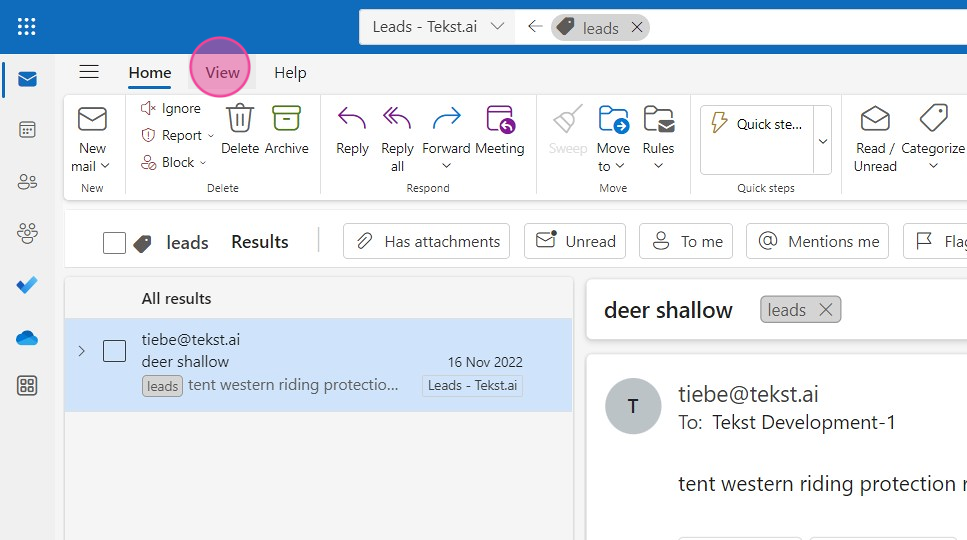Click the Quick steps item
Image resolution: width=967 pixels, height=540 pixels.
(x=757, y=124)
